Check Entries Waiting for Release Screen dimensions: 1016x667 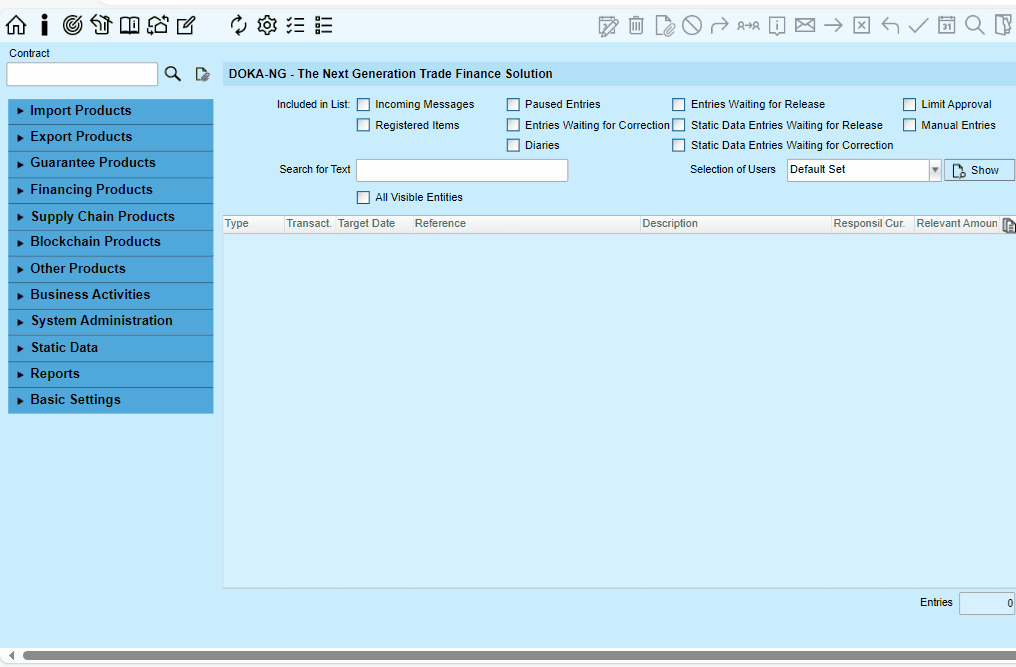click(678, 104)
